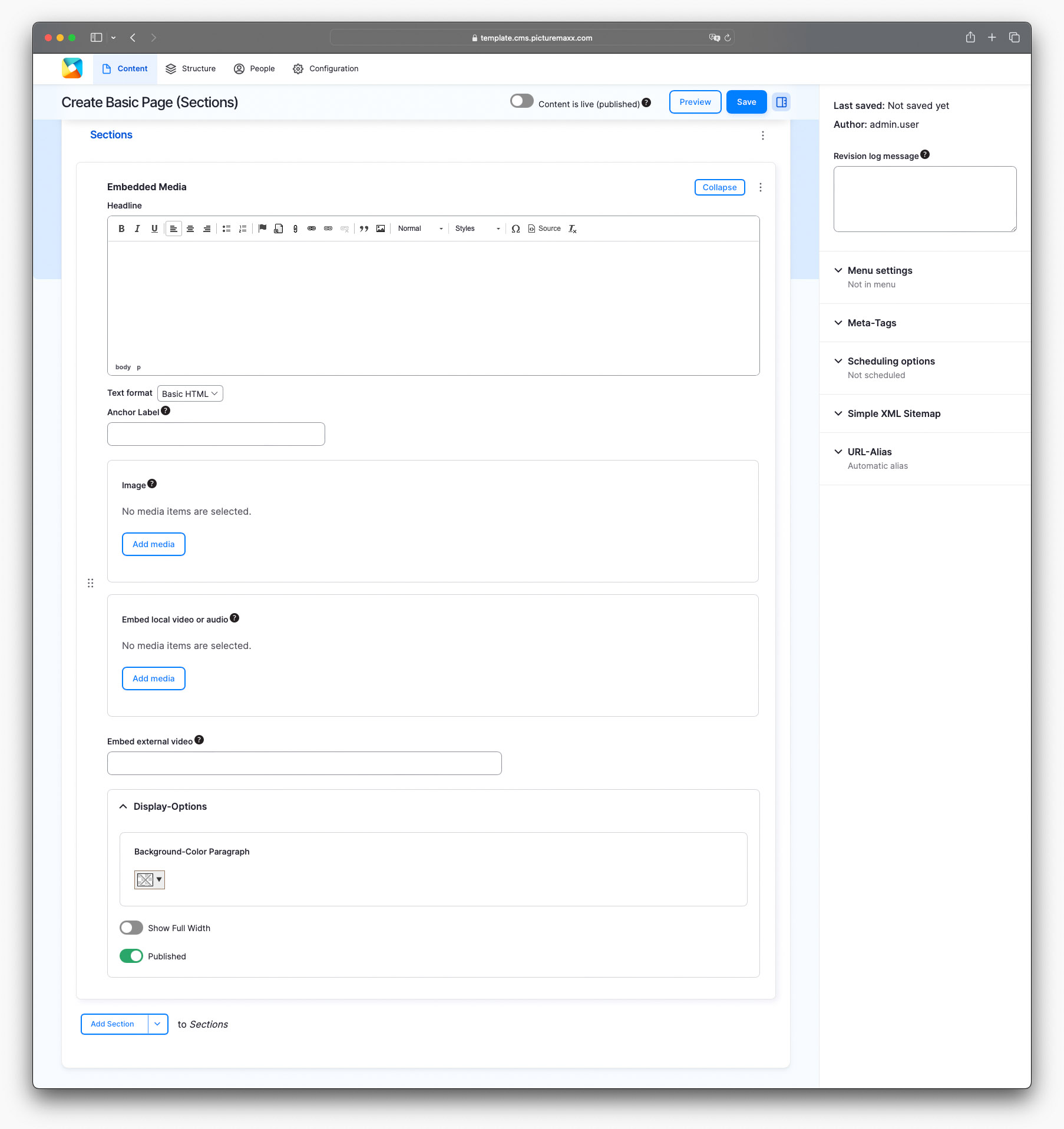Click the Preview button
This screenshot has height=1129, width=1064.
pos(695,102)
